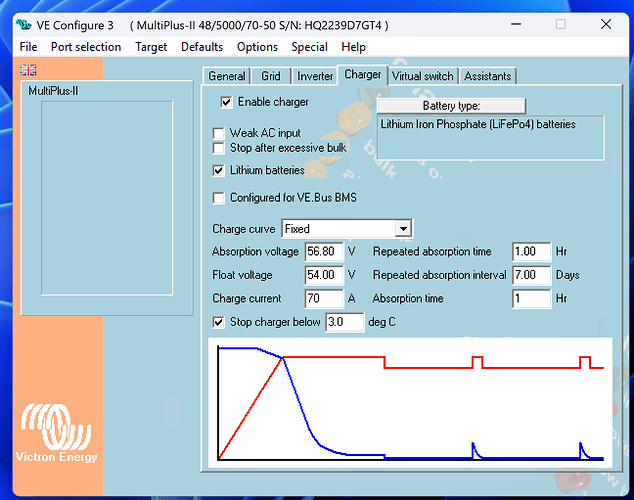The height and width of the screenshot is (500, 634).
Task: Click the charge curve graph
Action: coord(410,403)
